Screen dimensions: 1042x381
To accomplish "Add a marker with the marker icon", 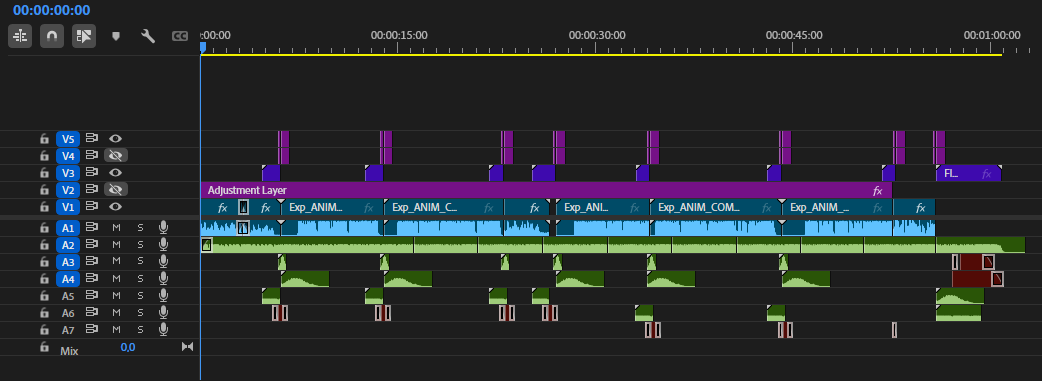I will 116,36.
